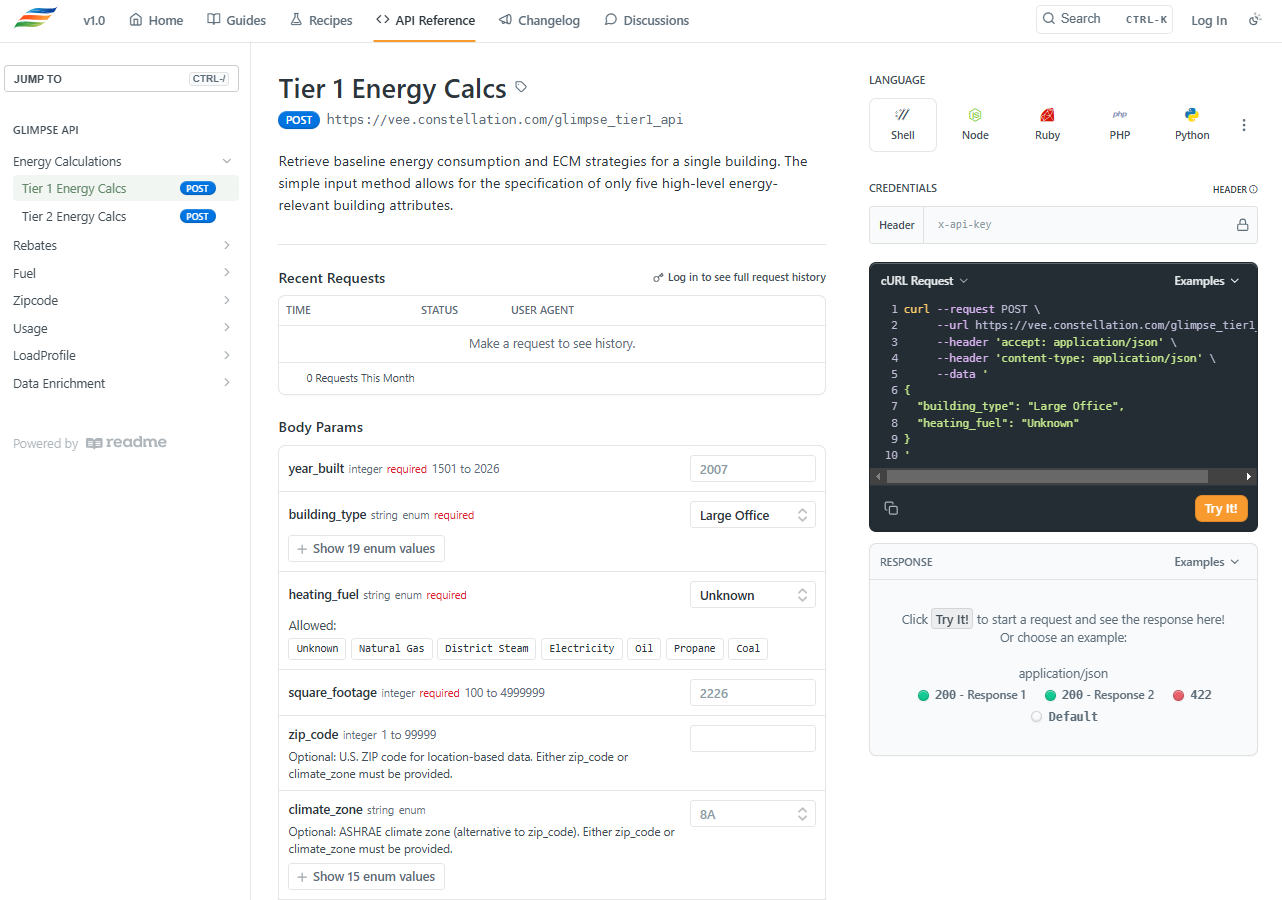This screenshot has height=900, width=1282.
Task: Open Tier 2 Energy Calcs page
Action: pyautogui.click(x=125, y=216)
